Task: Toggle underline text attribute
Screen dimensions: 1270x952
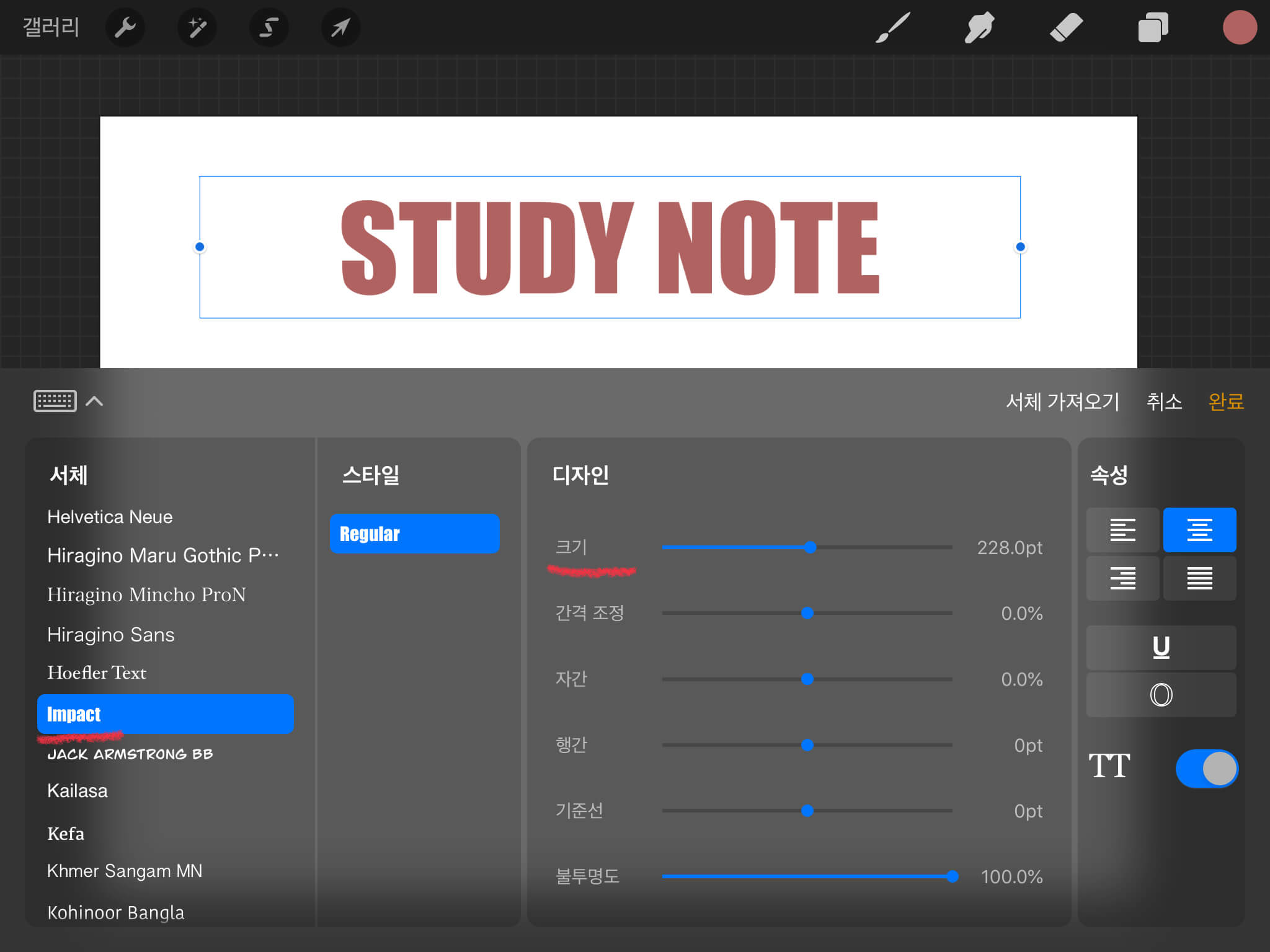Action: point(1161,647)
